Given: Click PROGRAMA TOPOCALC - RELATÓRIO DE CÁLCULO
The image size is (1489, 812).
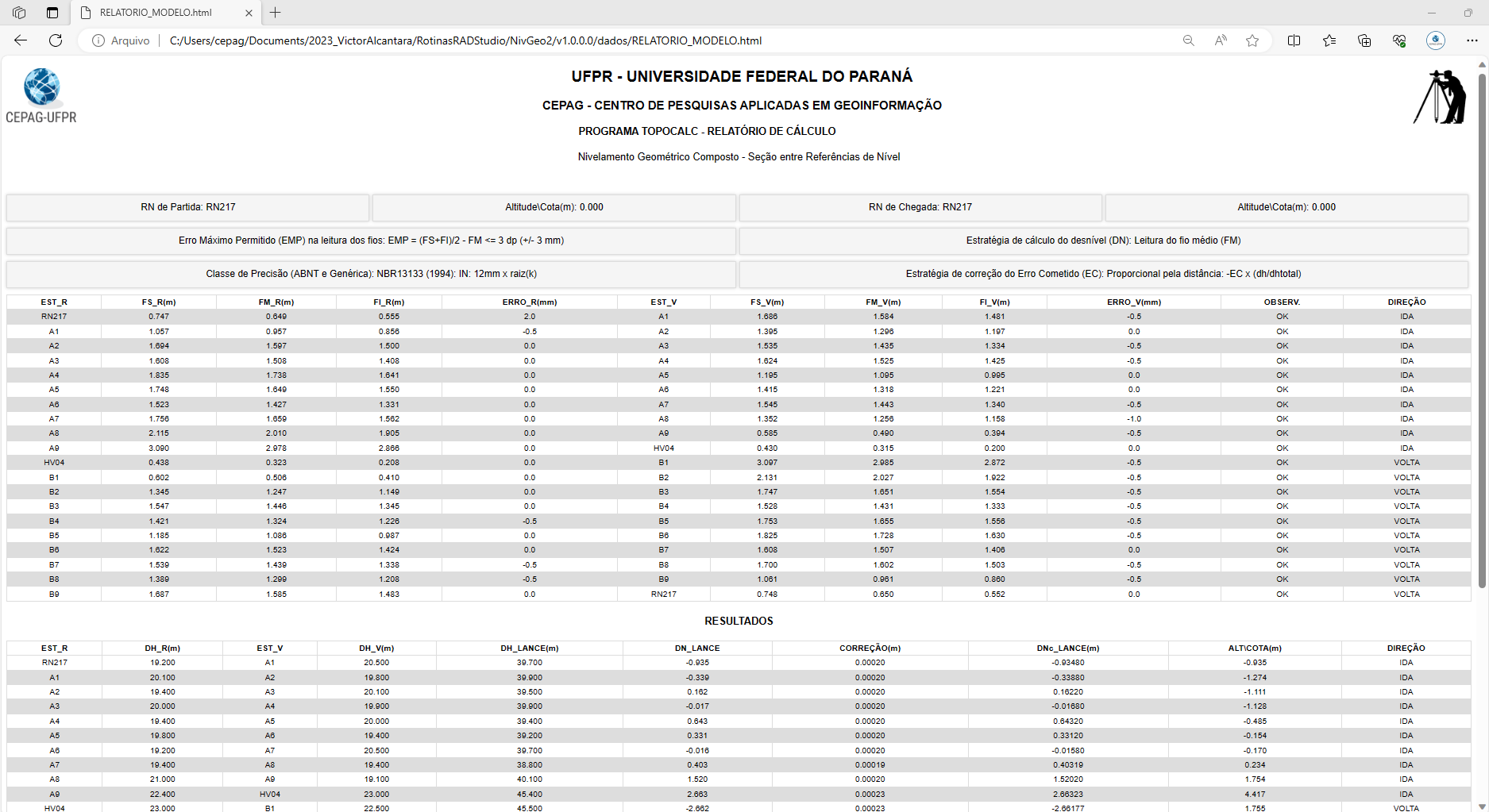Looking at the screenshot, I should [x=707, y=131].
